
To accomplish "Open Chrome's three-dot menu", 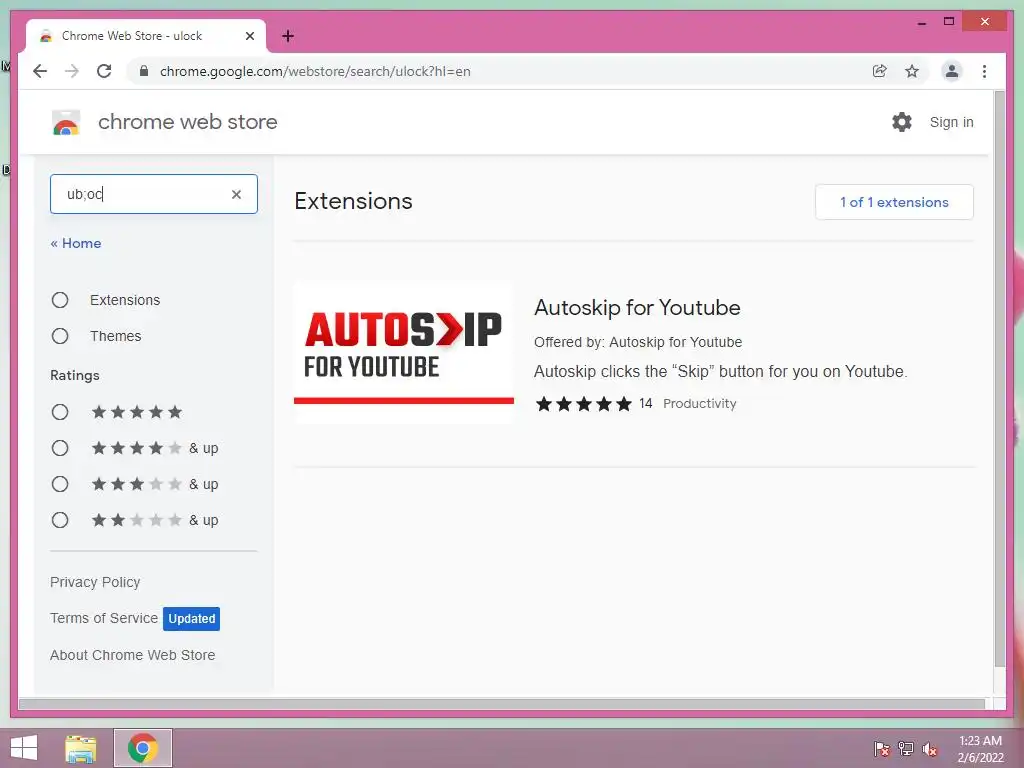I will coord(984,71).
